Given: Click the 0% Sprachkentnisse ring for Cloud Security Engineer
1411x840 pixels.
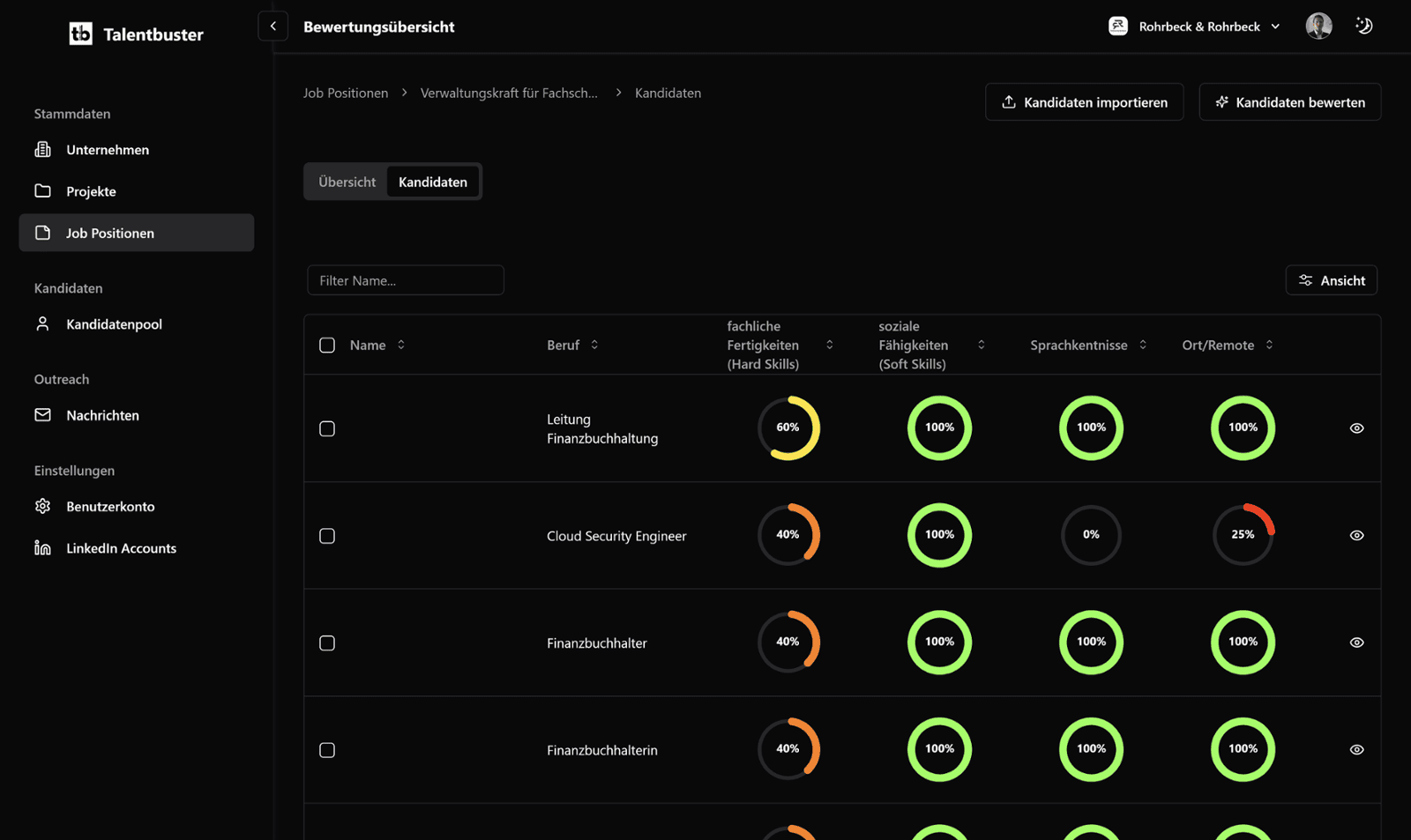Looking at the screenshot, I should pos(1092,535).
